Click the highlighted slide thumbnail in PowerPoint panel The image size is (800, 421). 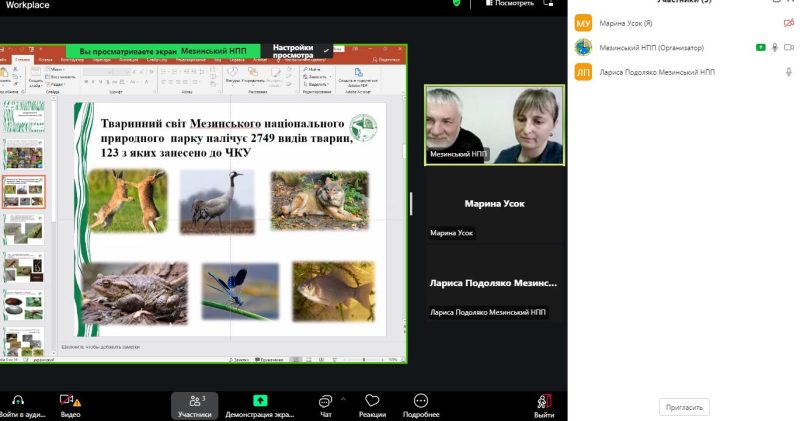pyautogui.click(x=22, y=191)
